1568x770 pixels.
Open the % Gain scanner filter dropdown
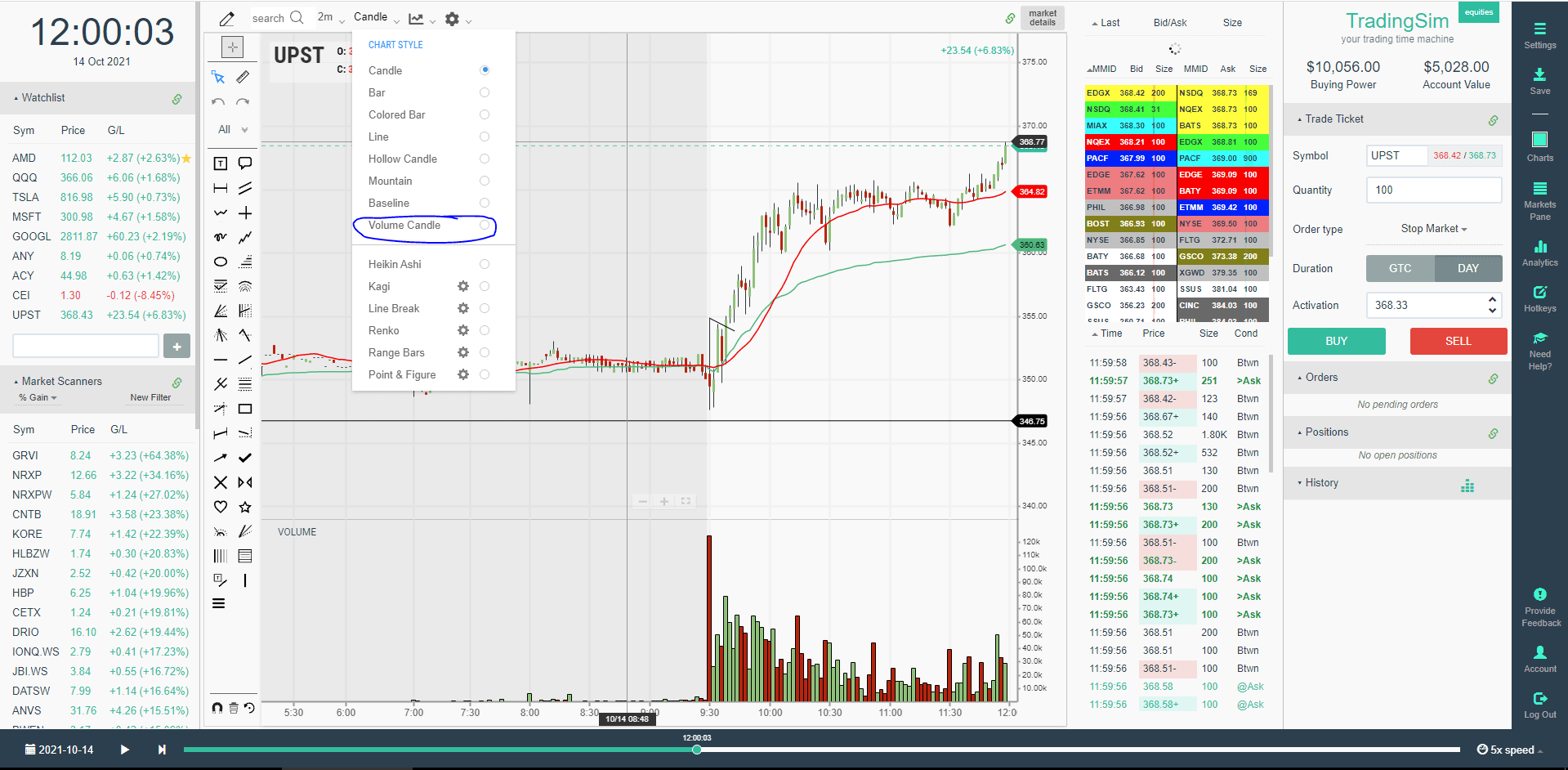click(37, 398)
